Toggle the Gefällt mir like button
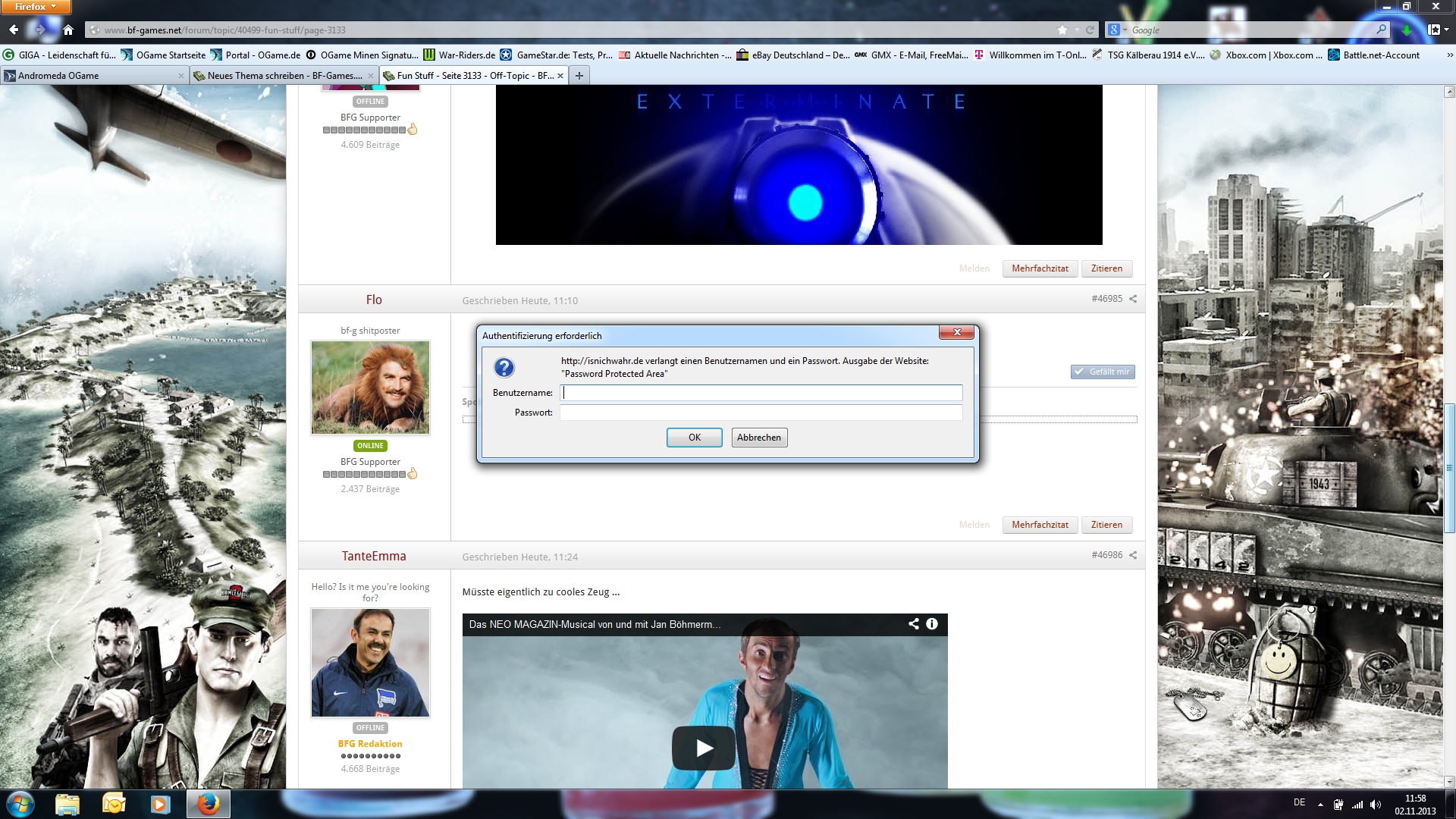 [x=1103, y=372]
